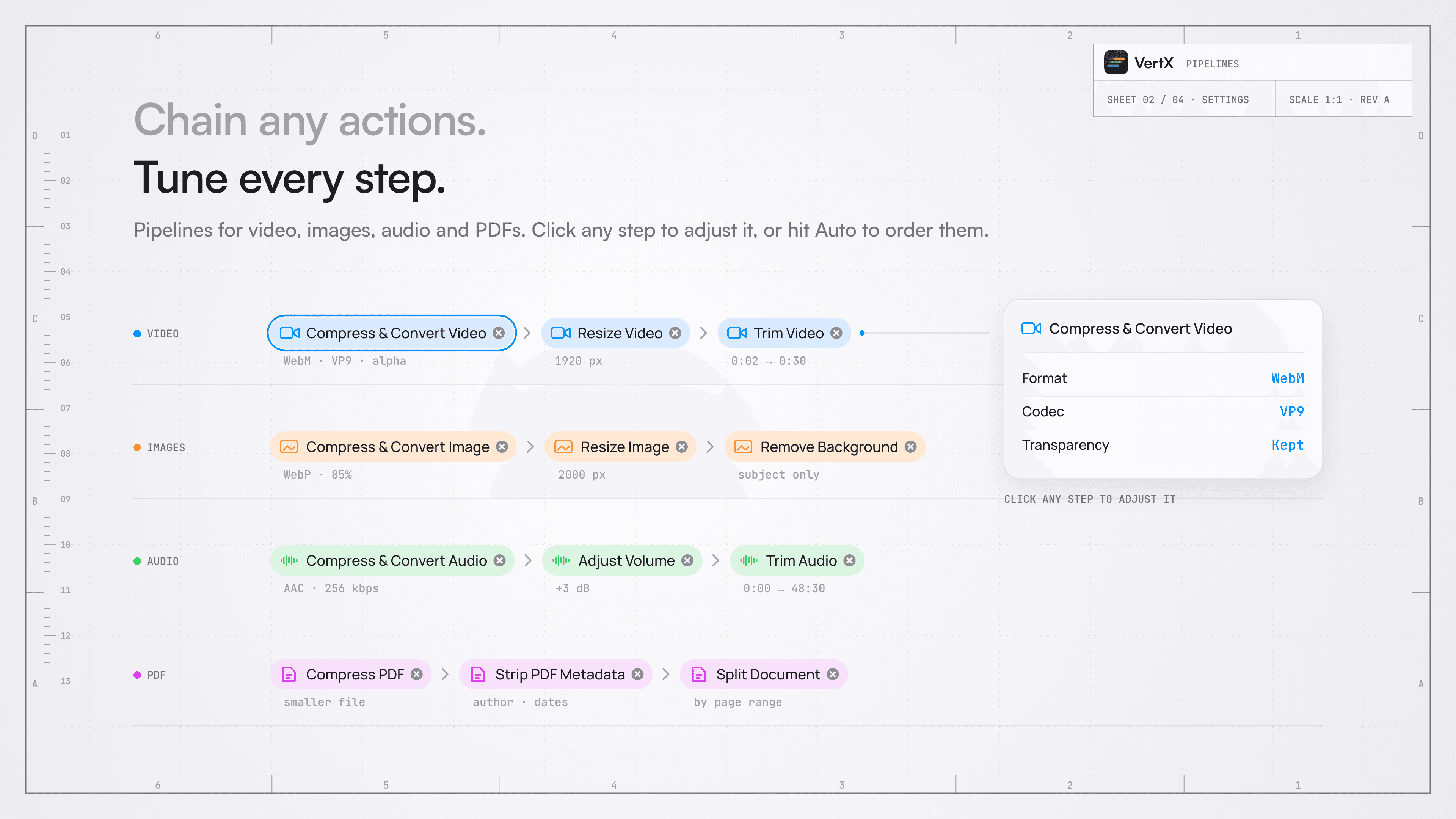This screenshot has width=1456, height=819.
Task: Toggle the Transparency Kept setting
Action: click(1288, 445)
